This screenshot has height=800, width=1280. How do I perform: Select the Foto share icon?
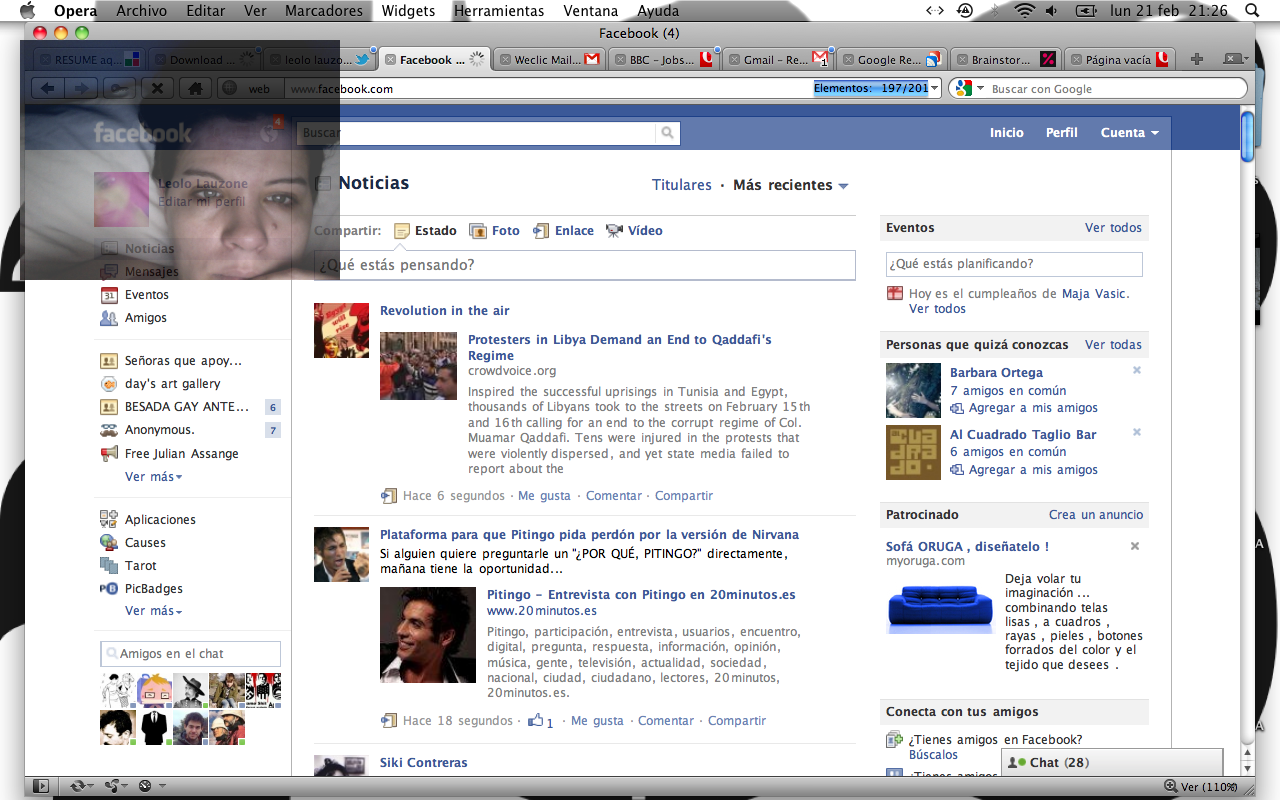478,231
